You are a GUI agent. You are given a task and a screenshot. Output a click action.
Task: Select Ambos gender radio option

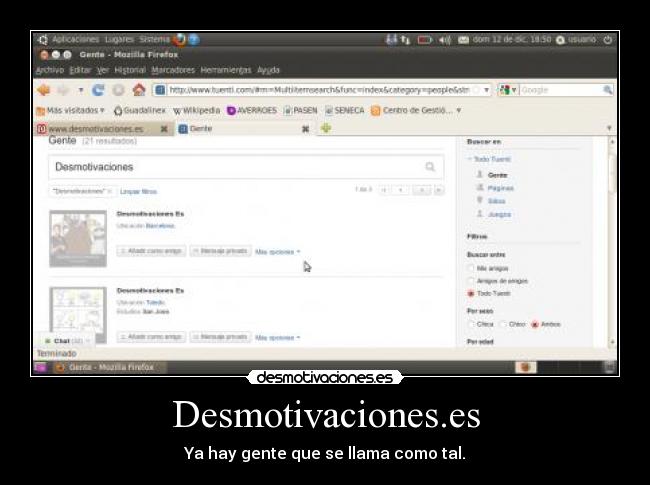coord(535,324)
